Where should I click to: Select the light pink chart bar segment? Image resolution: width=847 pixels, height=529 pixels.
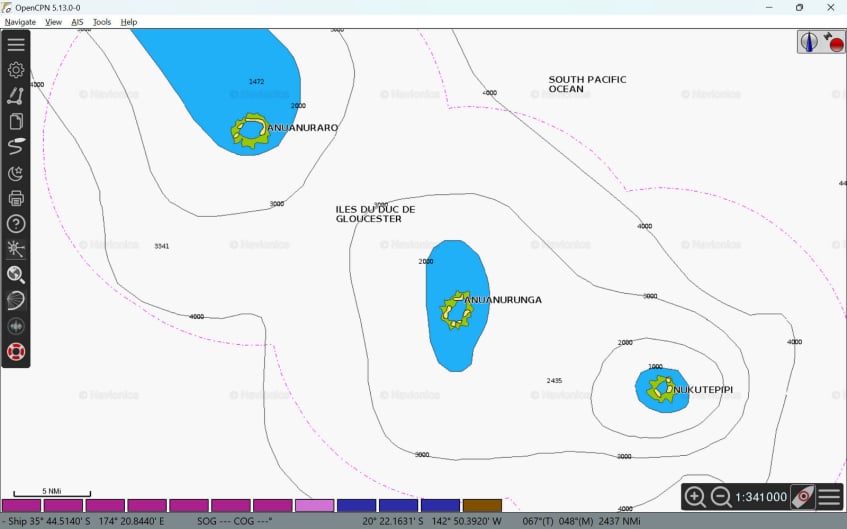point(315,506)
